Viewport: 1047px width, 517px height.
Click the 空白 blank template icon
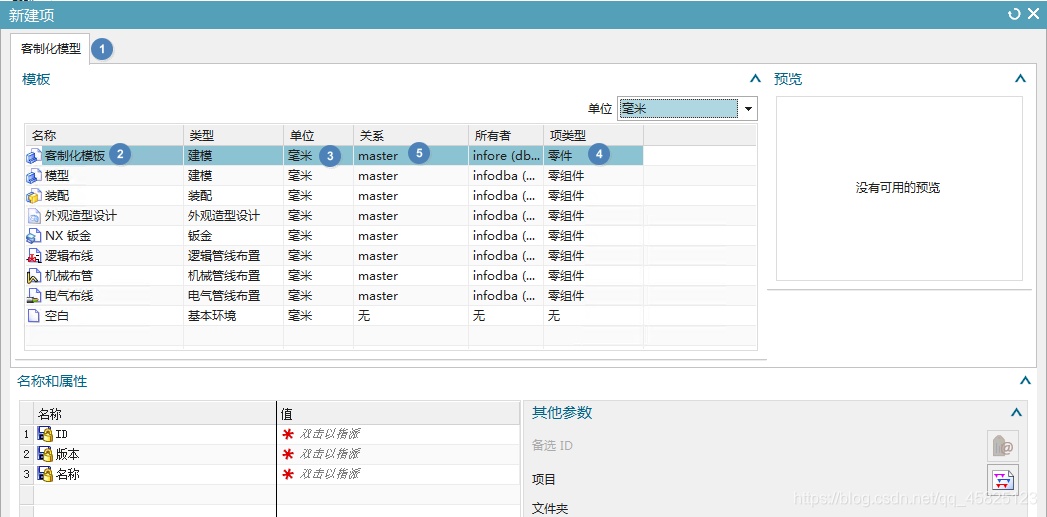[x=34, y=317]
